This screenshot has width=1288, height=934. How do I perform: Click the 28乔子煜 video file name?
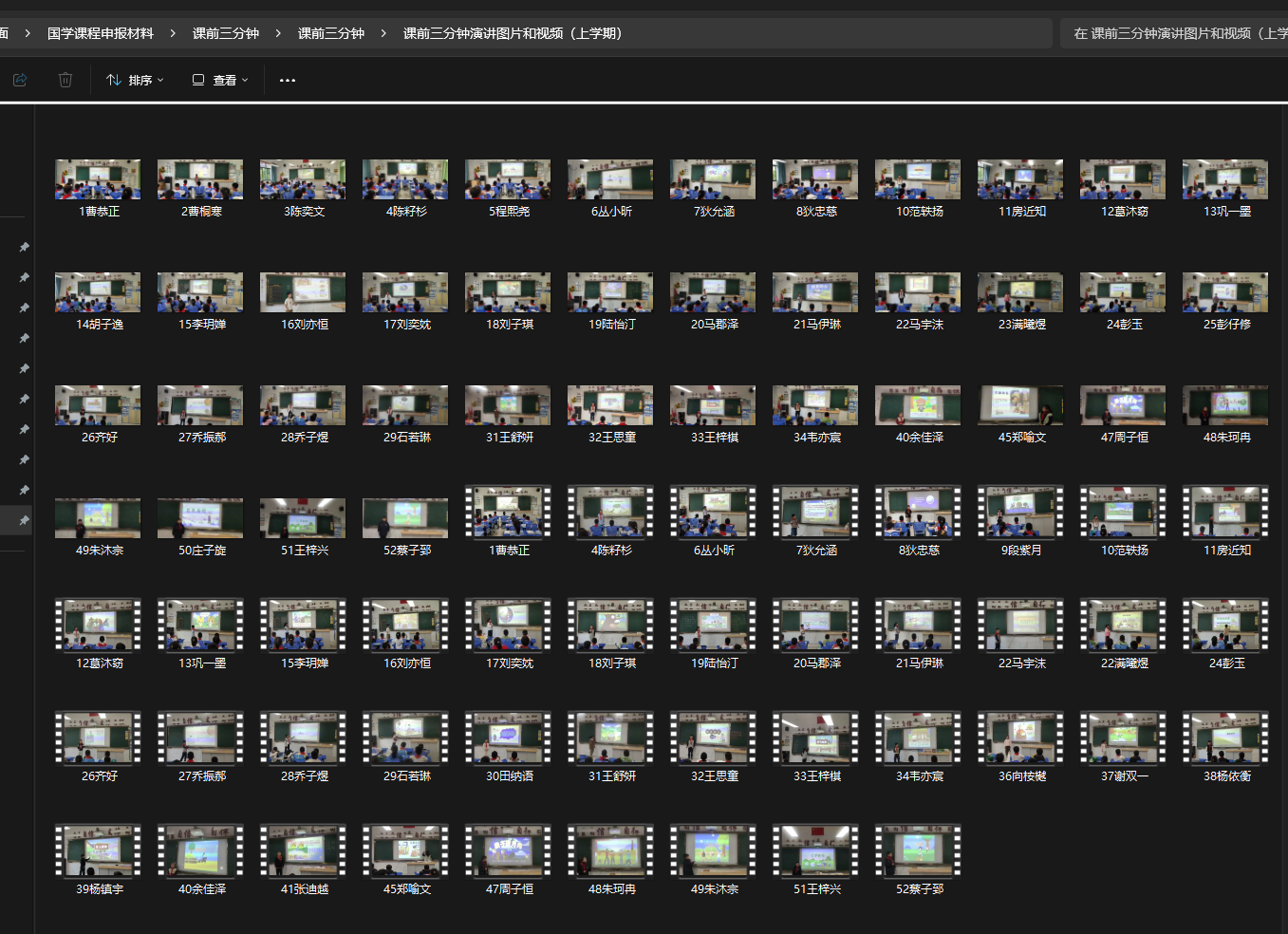(305, 776)
